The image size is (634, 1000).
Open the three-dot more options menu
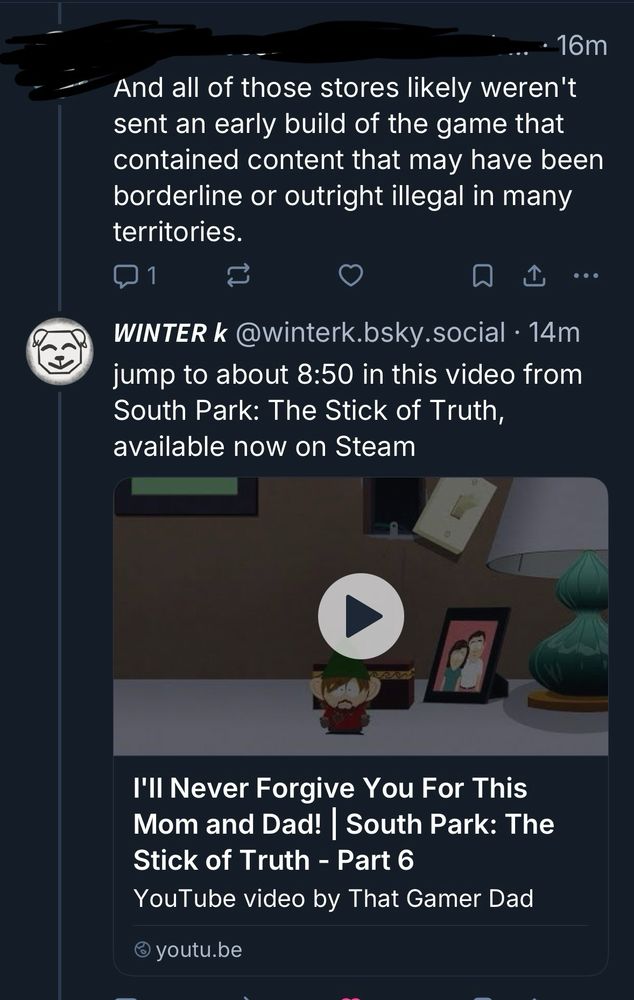[x=586, y=277]
